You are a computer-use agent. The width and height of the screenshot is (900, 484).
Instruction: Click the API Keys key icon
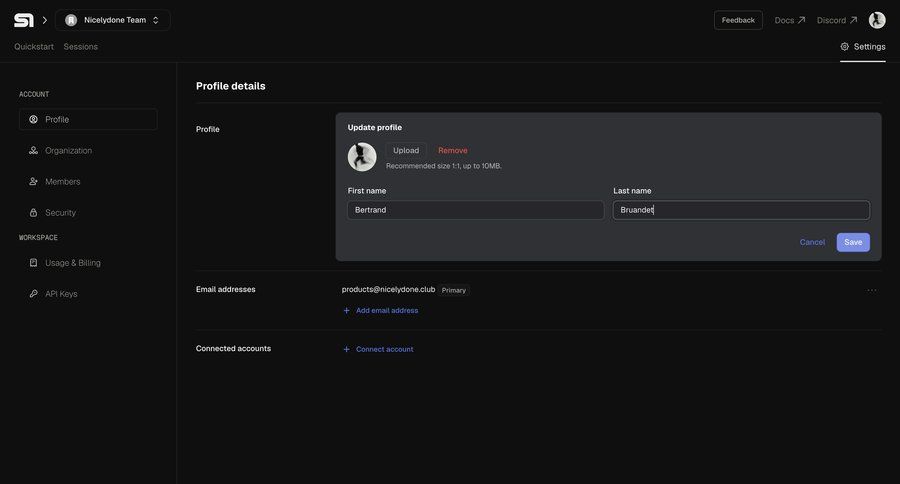[33, 293]
